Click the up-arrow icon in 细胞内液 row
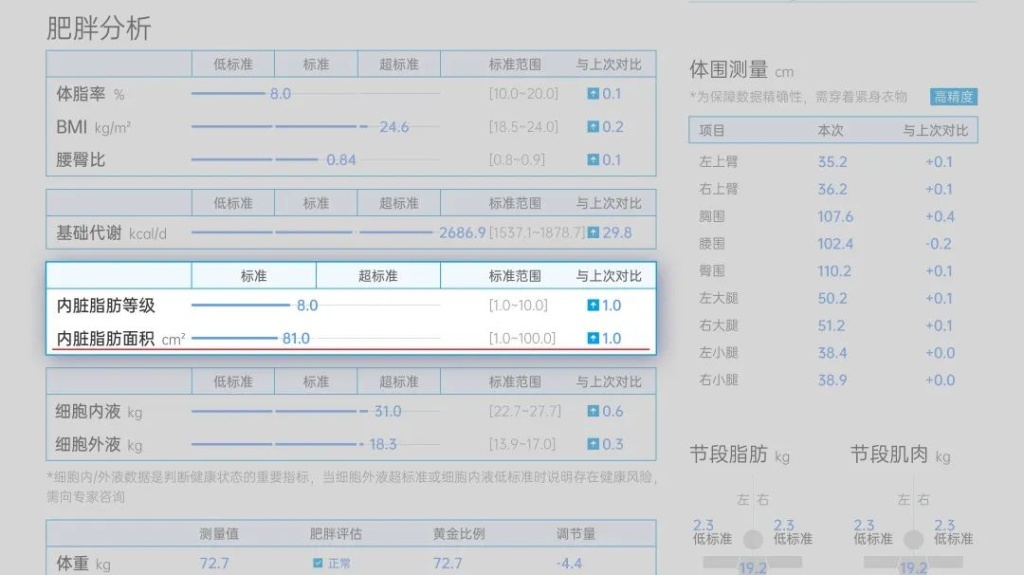 [593, 412]
